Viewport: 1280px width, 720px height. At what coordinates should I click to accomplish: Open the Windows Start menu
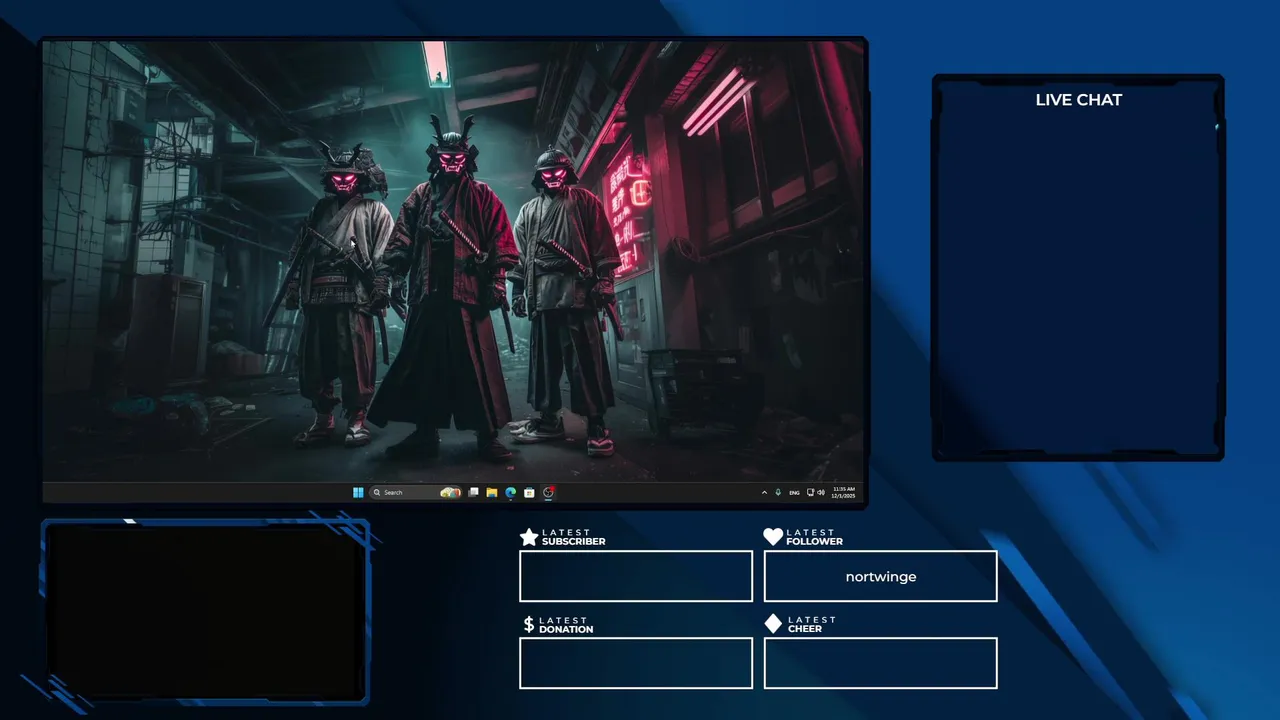358,492
